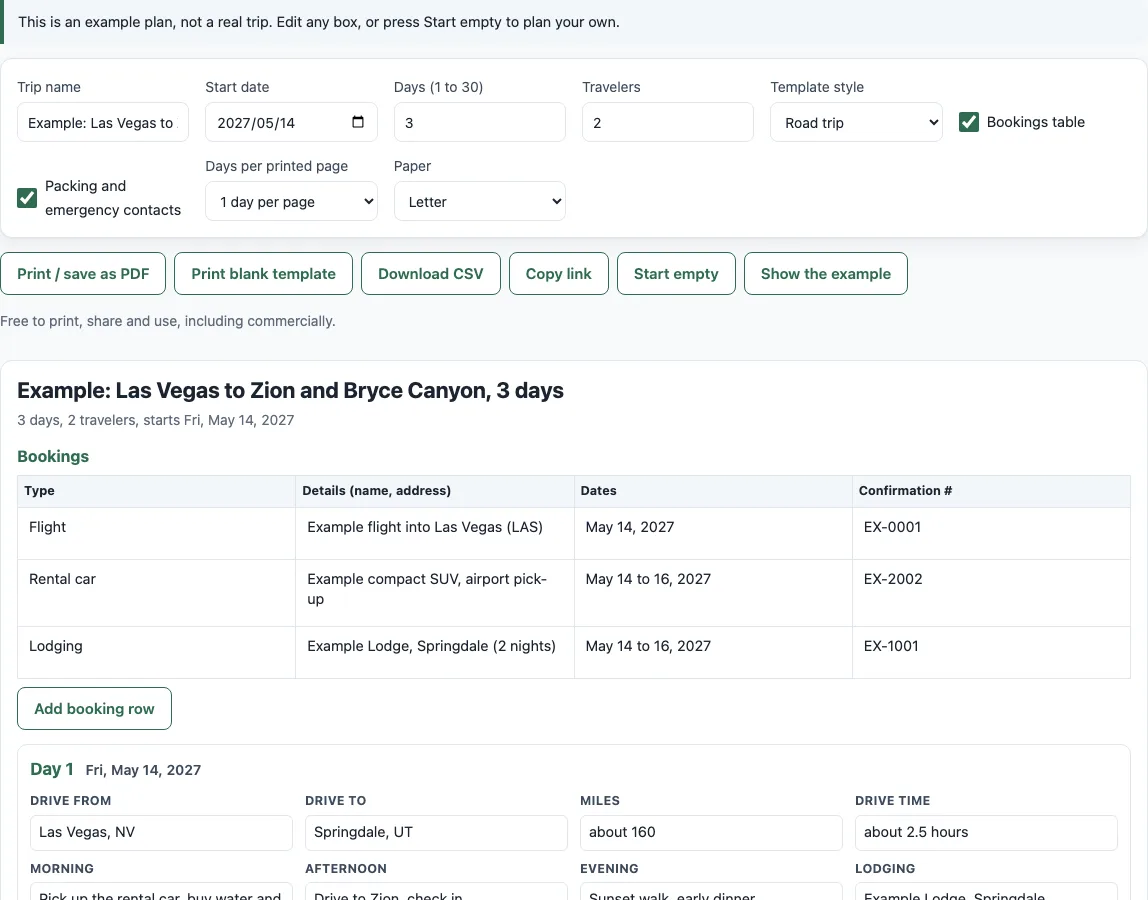
Task: Click the Lodging dates cell
Action: click(x=713, y=652)
